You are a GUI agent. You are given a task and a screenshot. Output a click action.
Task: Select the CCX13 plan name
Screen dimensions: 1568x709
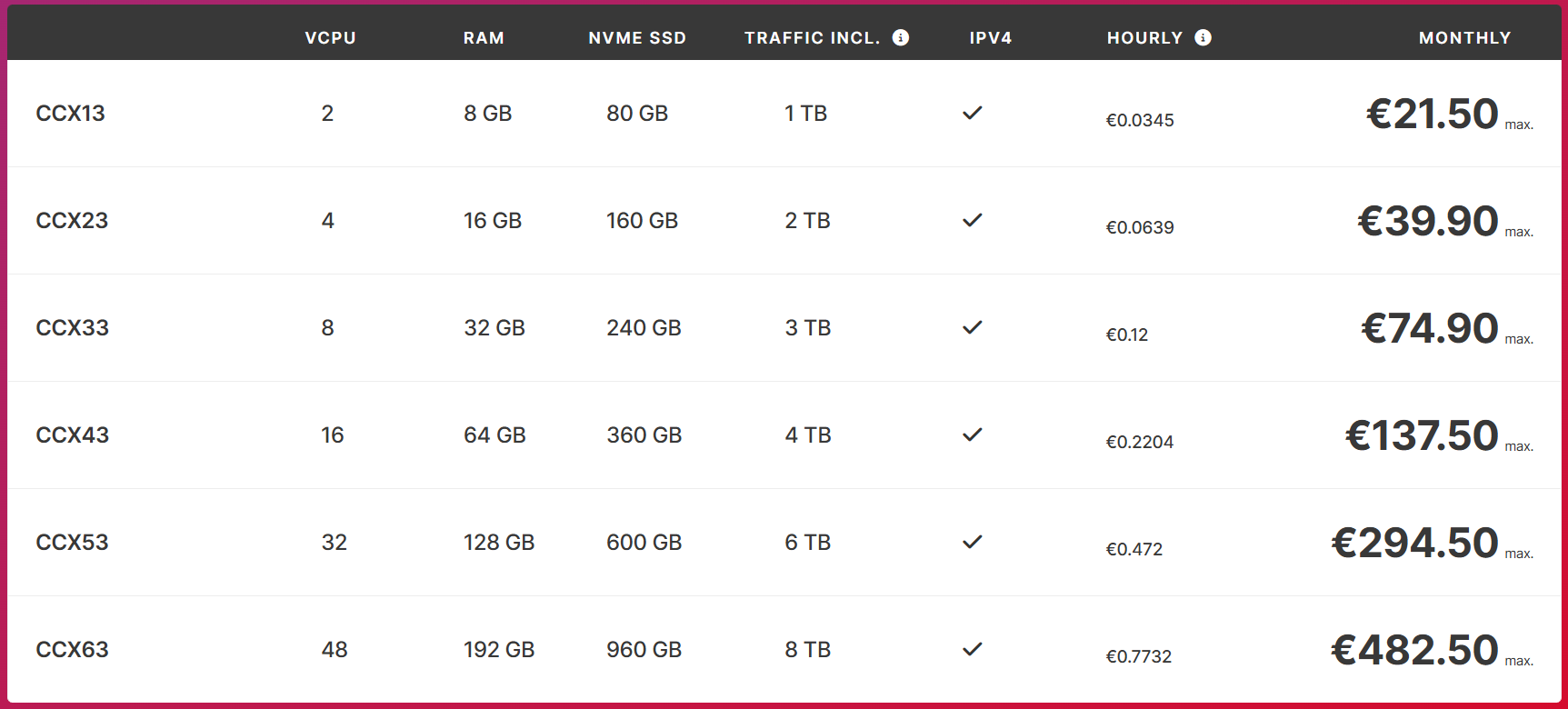tap(71, 114)
